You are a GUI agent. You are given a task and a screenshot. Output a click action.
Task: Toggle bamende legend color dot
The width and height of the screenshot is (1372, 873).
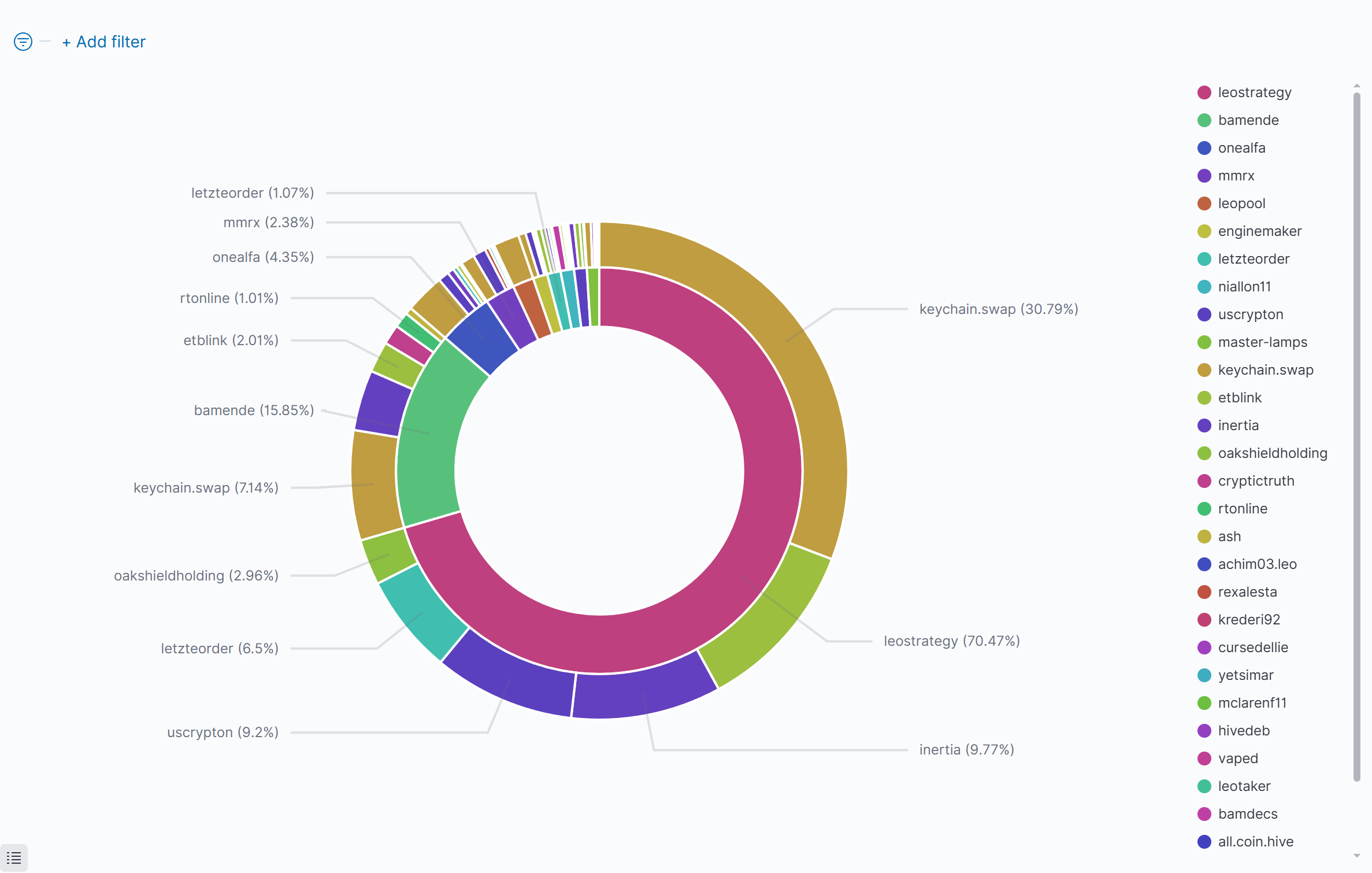1204,120
